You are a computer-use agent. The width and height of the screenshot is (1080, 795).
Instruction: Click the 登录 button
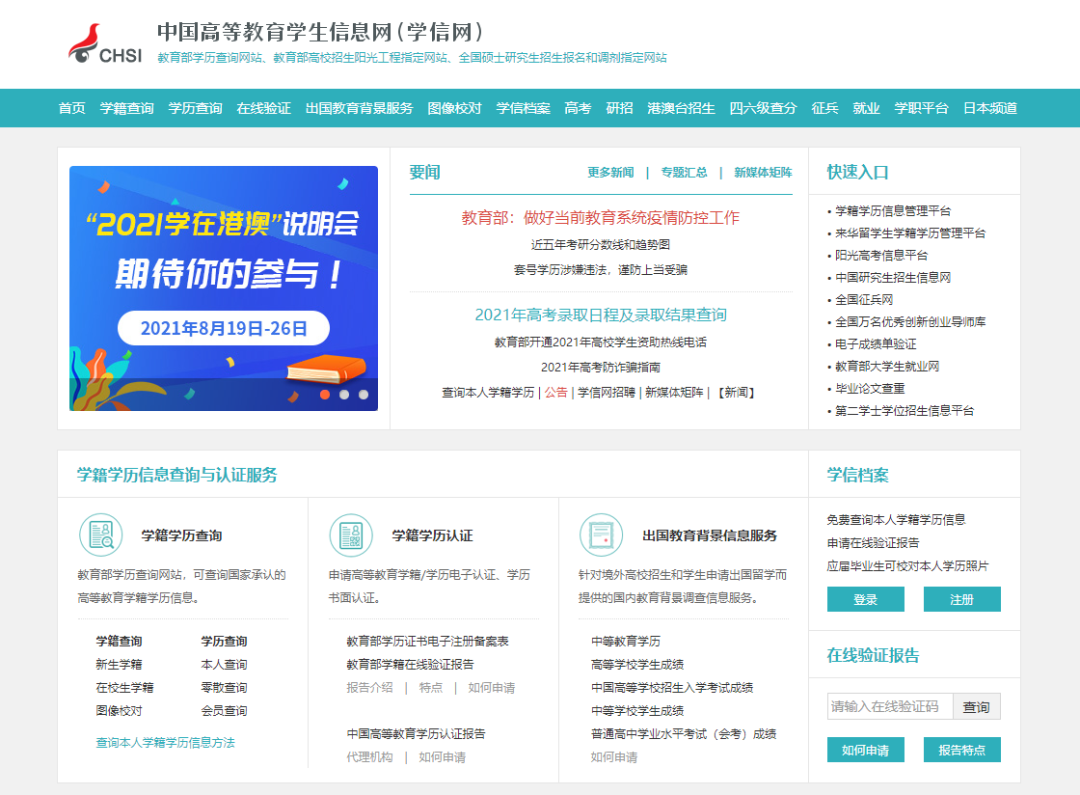(x=865, y=599)
